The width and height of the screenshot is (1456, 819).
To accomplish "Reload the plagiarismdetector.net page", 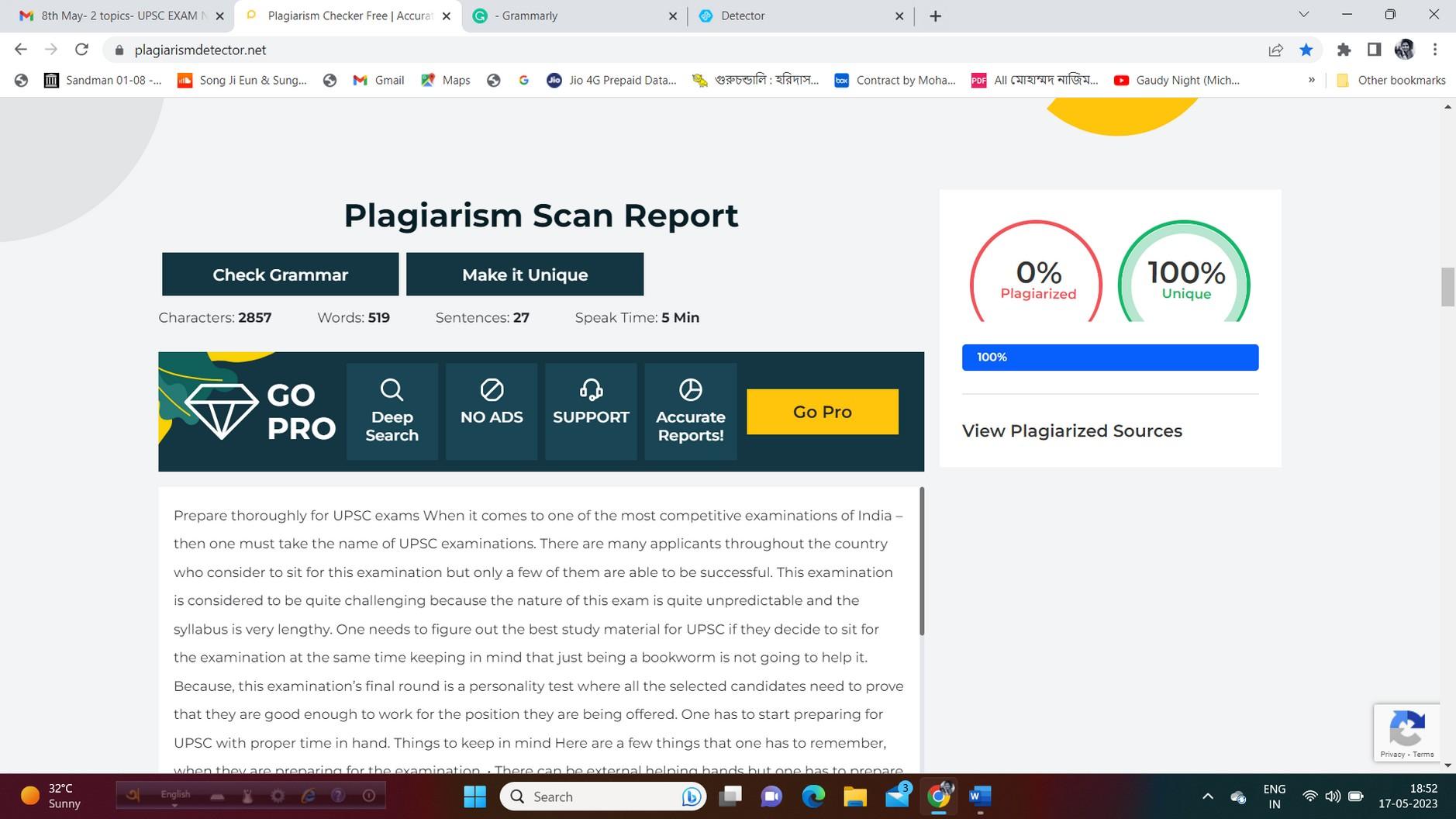I will pyautogui.click(x=81, y=50).
